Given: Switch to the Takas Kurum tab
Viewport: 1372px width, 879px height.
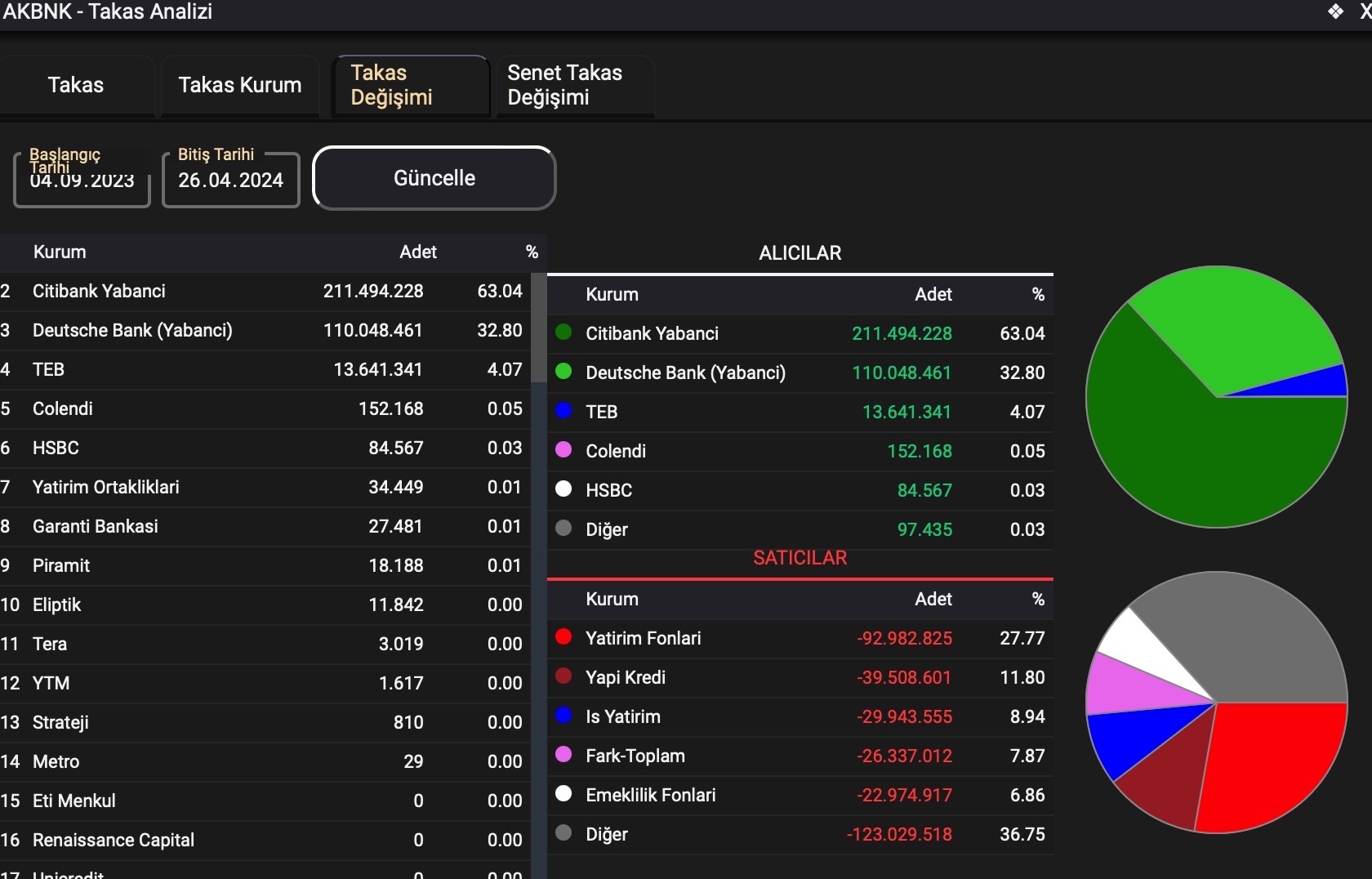Looking at the screenshot, I should (240, 85).
